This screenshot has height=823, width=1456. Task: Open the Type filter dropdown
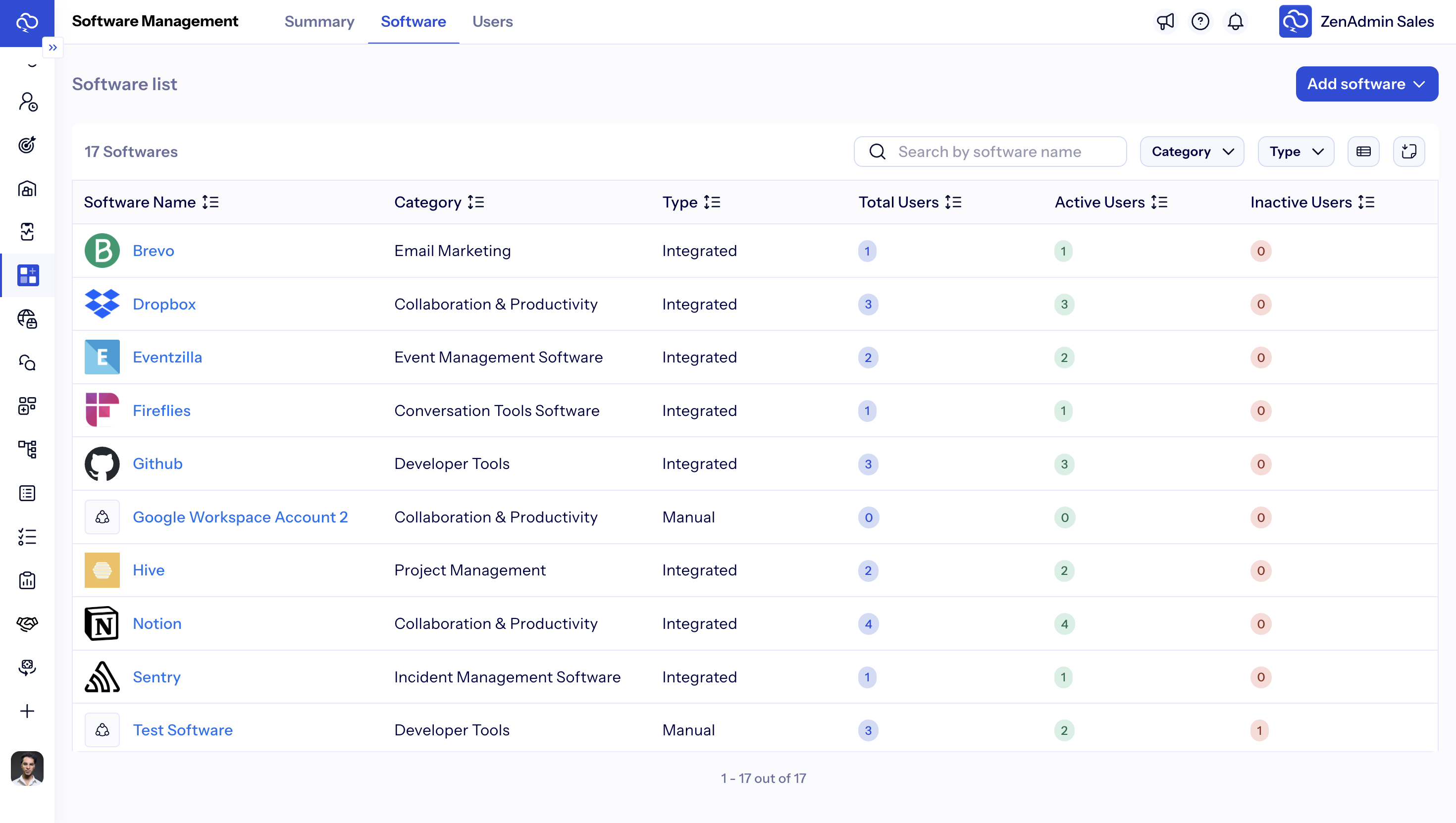[x=1296, y=151]
